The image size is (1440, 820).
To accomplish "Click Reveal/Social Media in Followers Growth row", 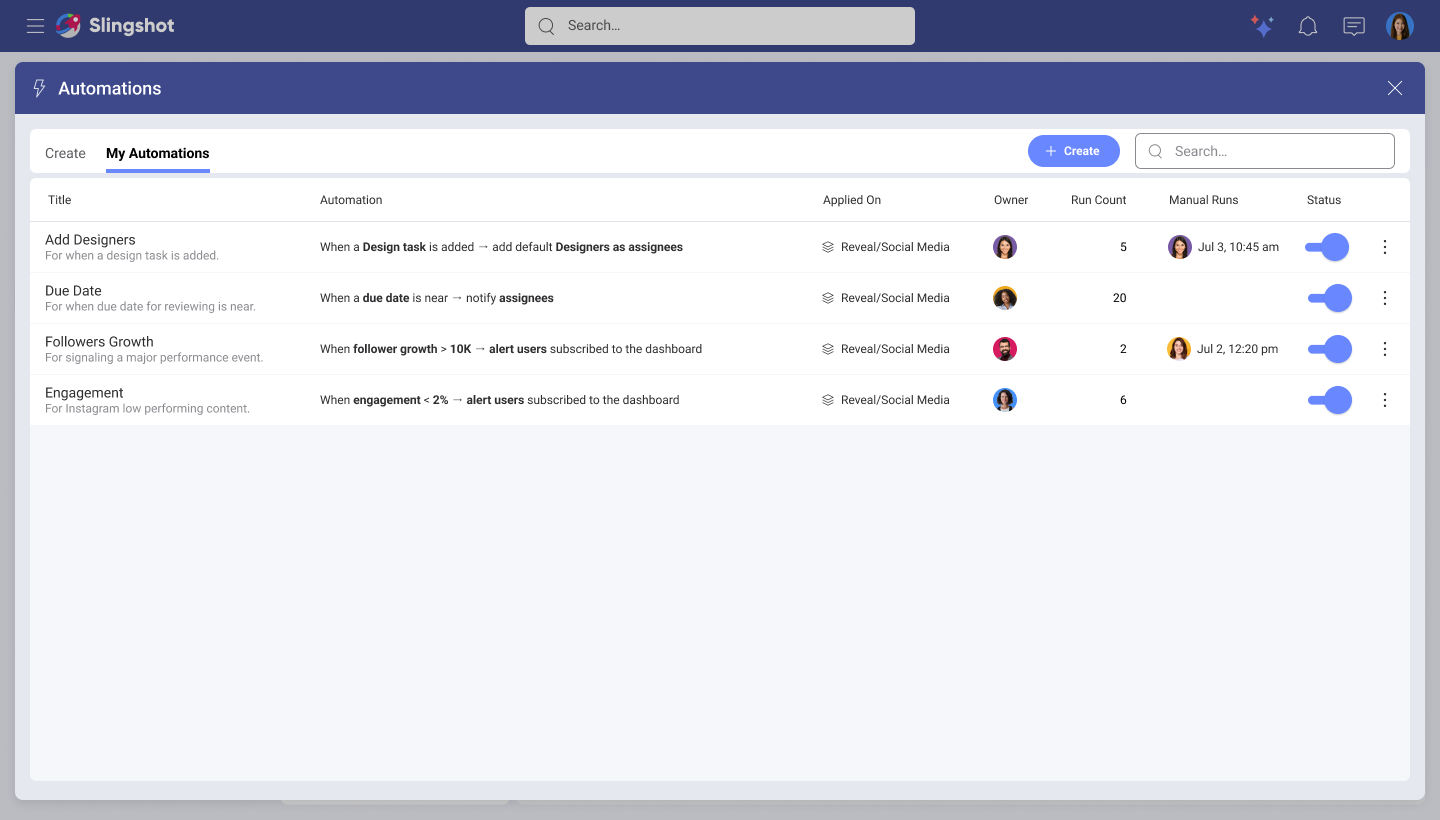I will 895,349.
